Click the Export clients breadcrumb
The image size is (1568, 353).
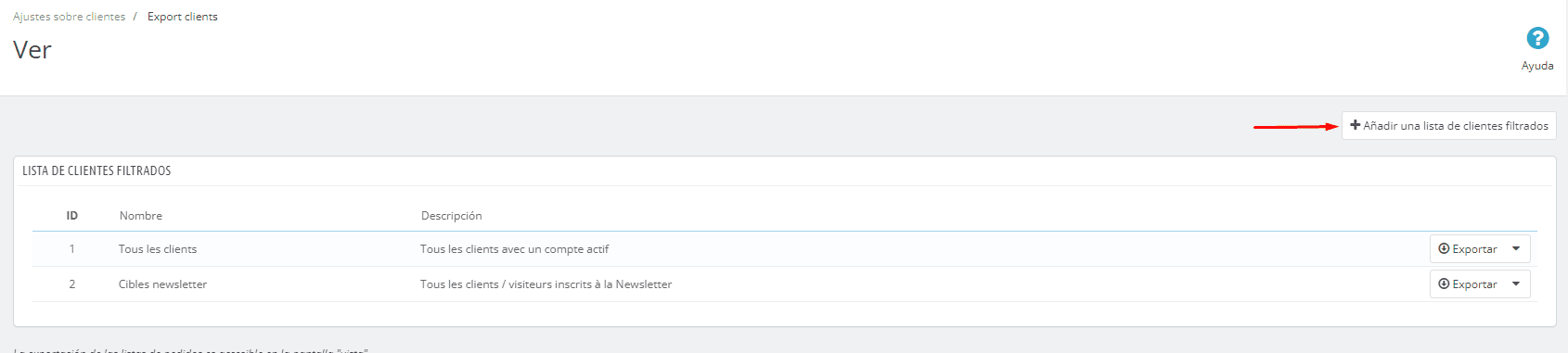click(x=183, y=17)
